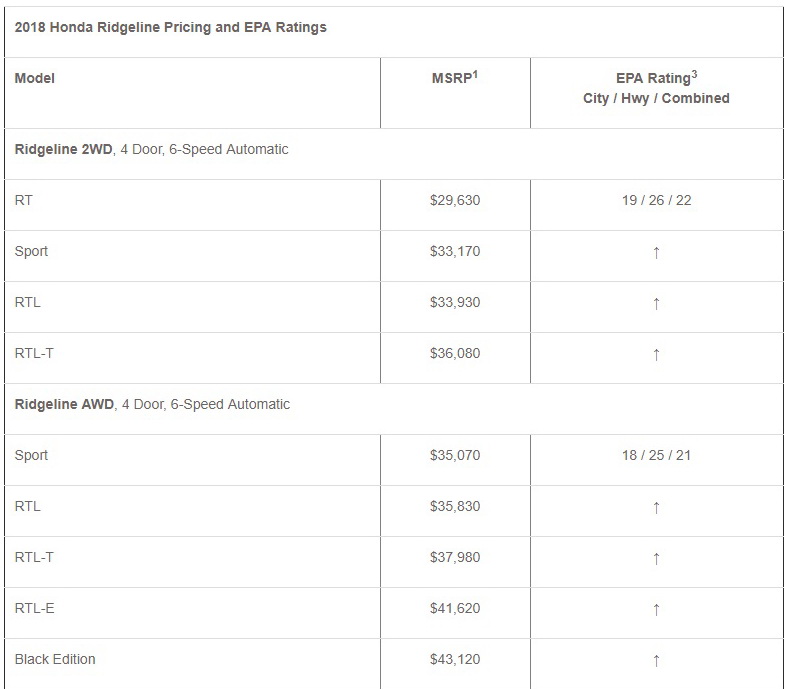Click the Model column header
This screenshot has height=689, width=789.
pos(35,78)
